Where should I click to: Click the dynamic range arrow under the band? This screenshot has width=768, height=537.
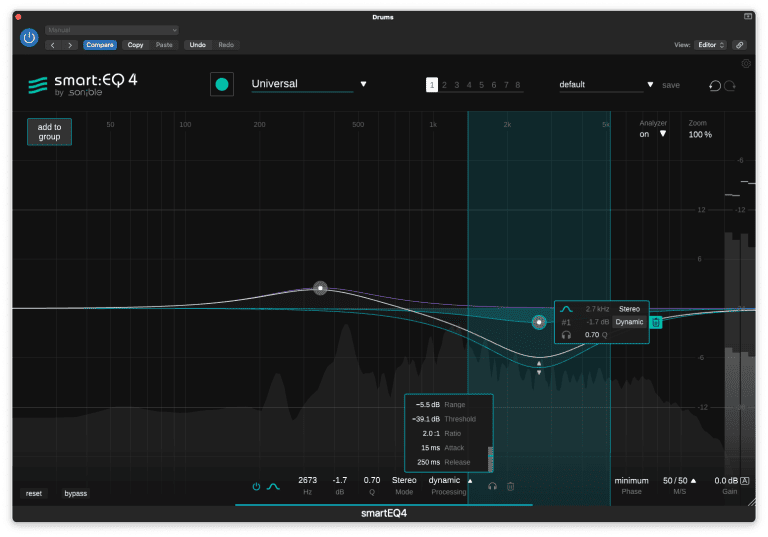tap(539, 368)
